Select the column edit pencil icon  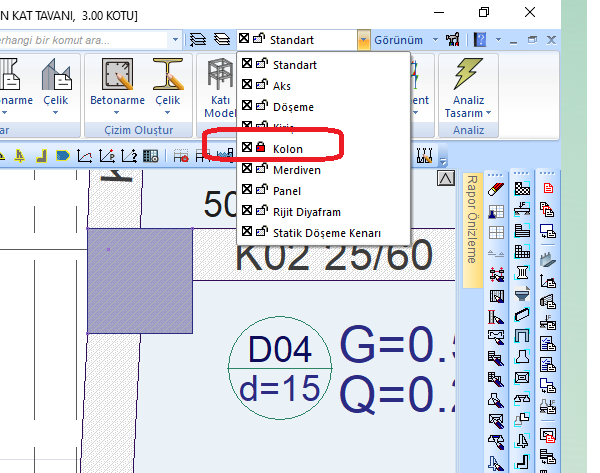496,317
